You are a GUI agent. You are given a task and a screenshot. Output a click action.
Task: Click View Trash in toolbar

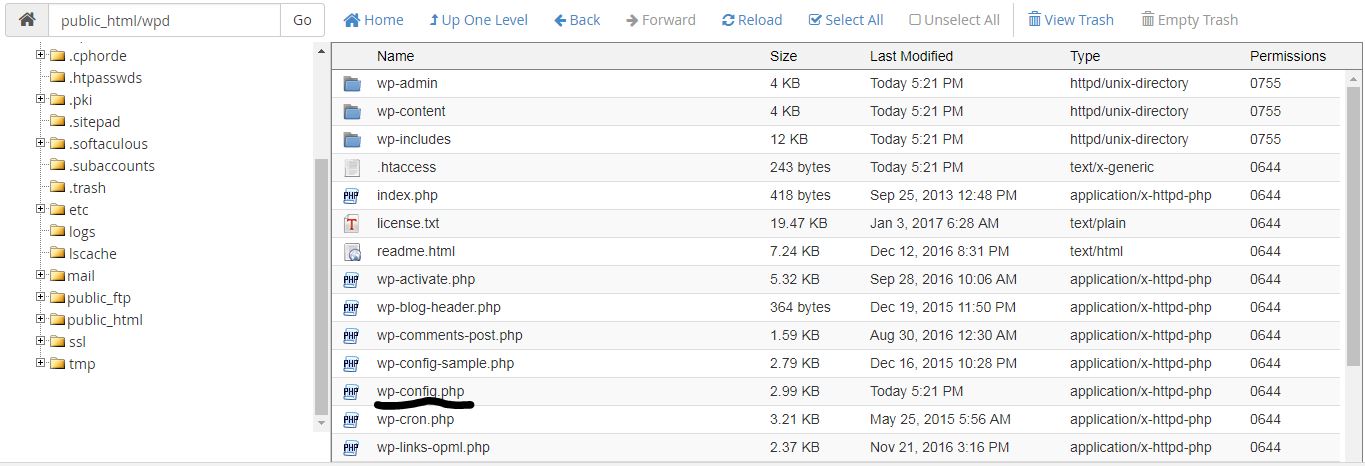[1071, 20]
